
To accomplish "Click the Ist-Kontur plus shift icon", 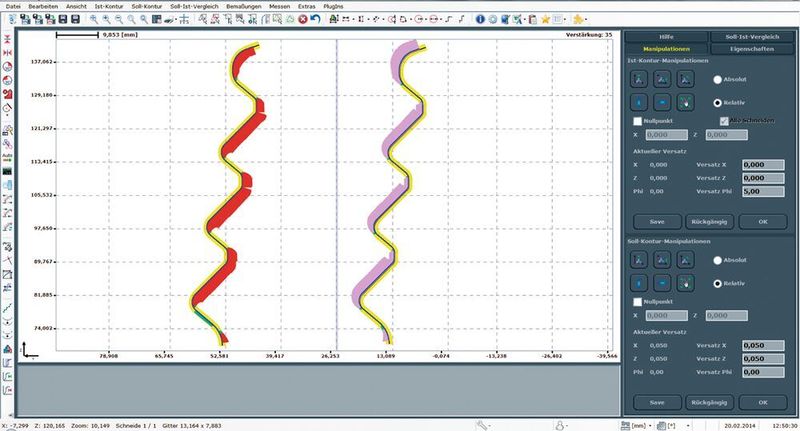I will (x=638, y=103).
